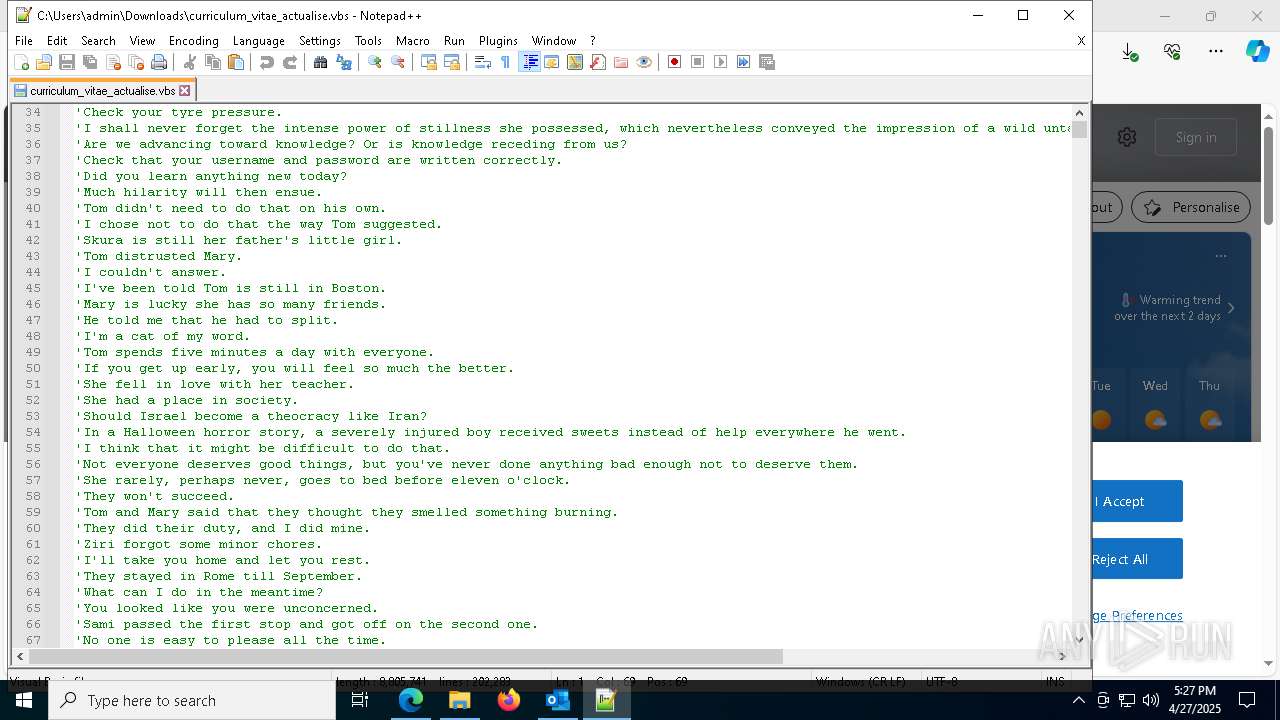Viewport: 1280px width, 720px height.
Task: Open Edge Downloads icon
Action: pyautogui.click(x=1129, y=52)
